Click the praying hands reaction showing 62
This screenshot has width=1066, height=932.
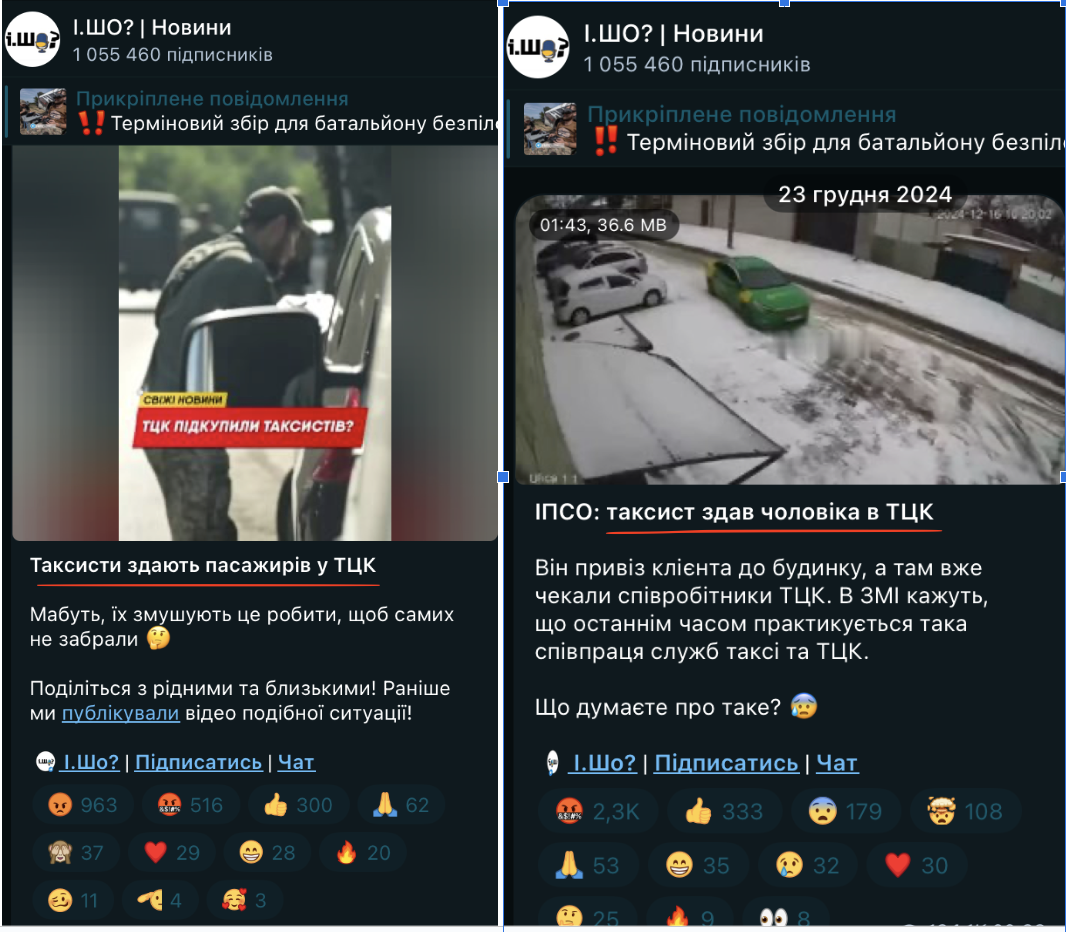point(401,805)
